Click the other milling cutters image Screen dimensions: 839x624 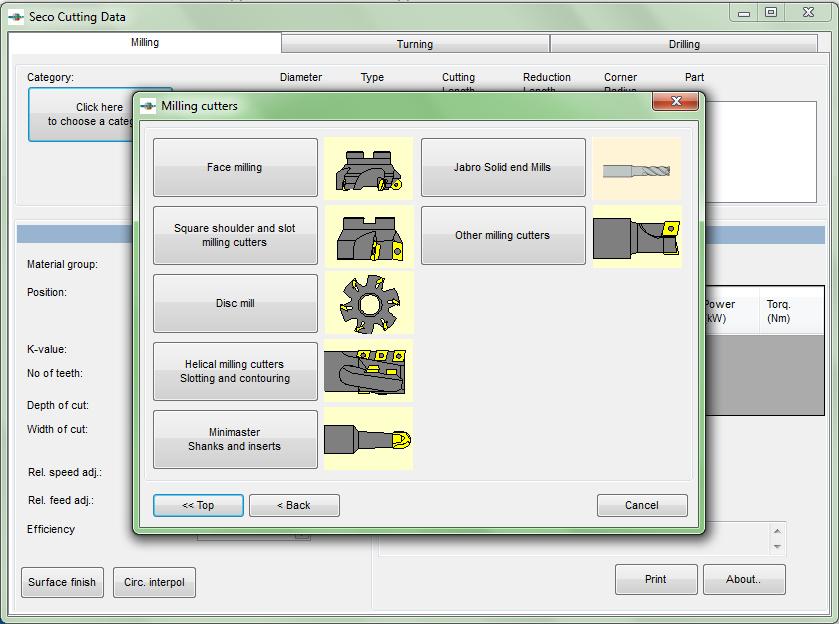[637, 236]
